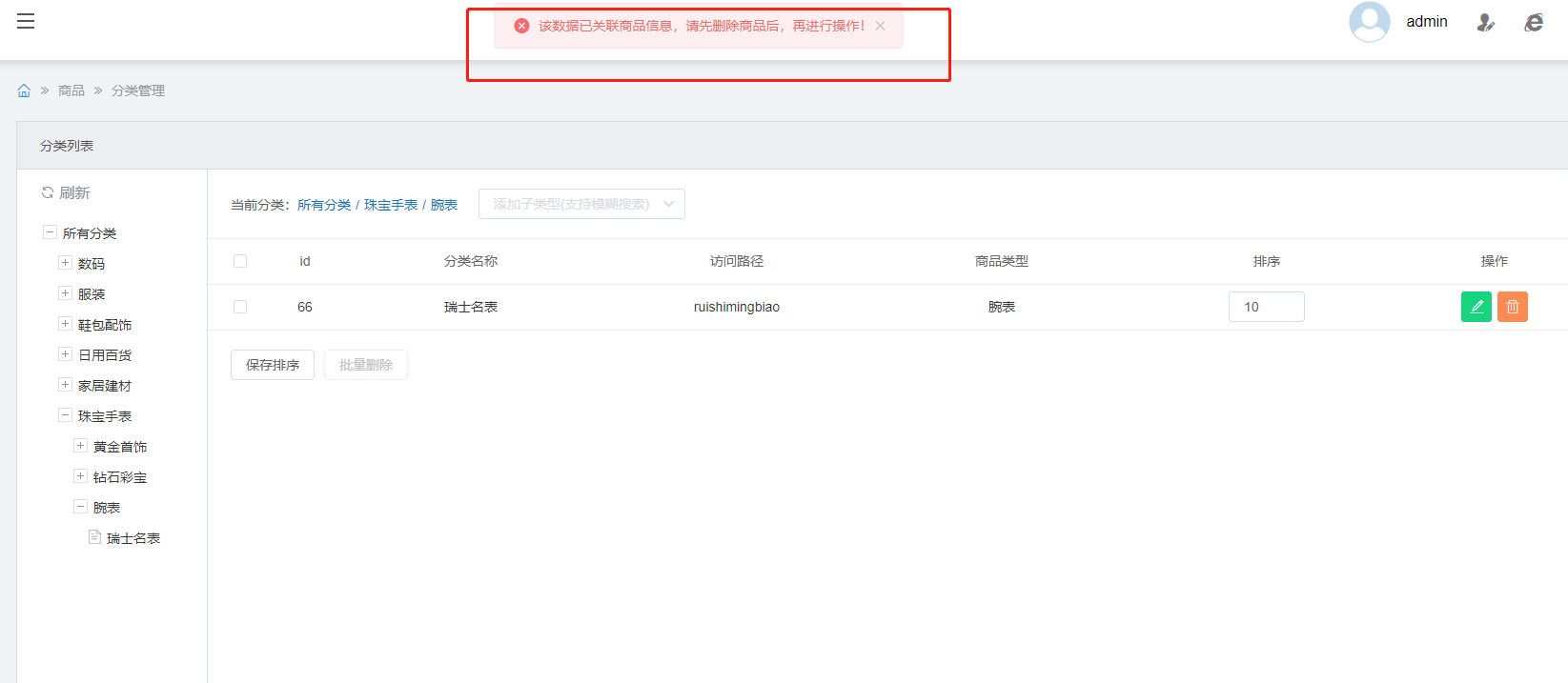Click the admin username text

1427,22
